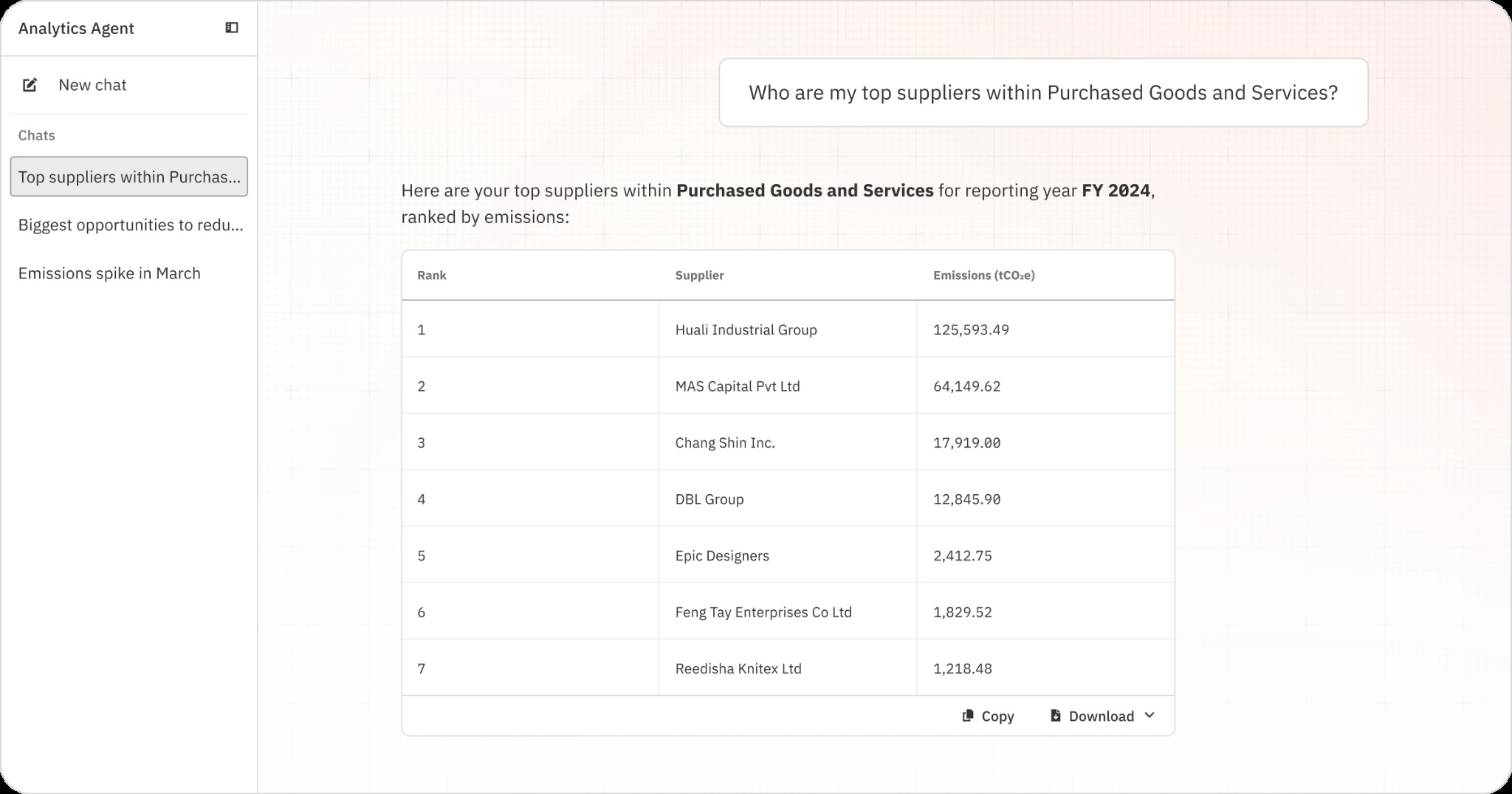Click the Copy button text

point(997,716)
